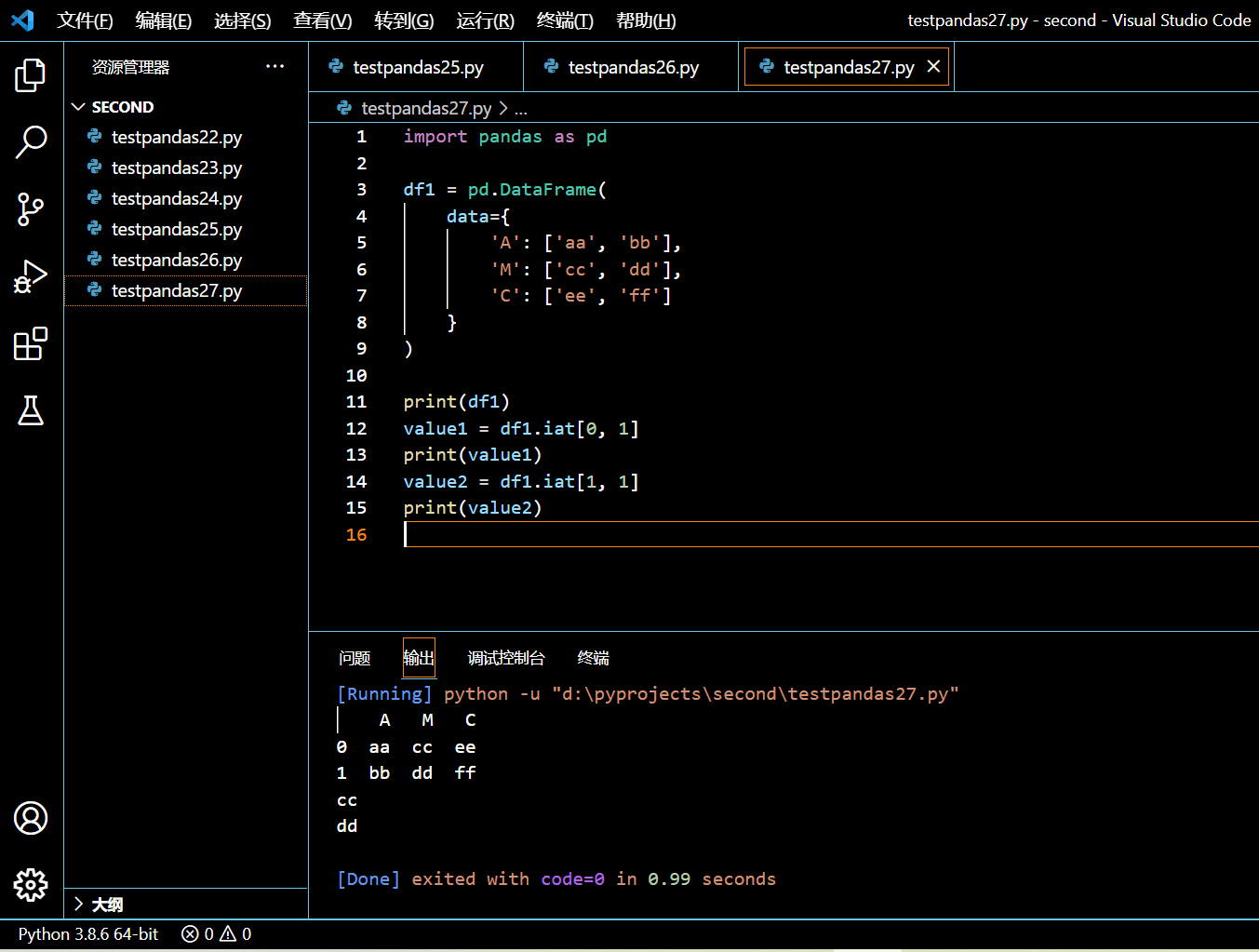Viewport: 1259px width, 952px height.
Task: Click errors icon in status bar
Action: point(190,933)
